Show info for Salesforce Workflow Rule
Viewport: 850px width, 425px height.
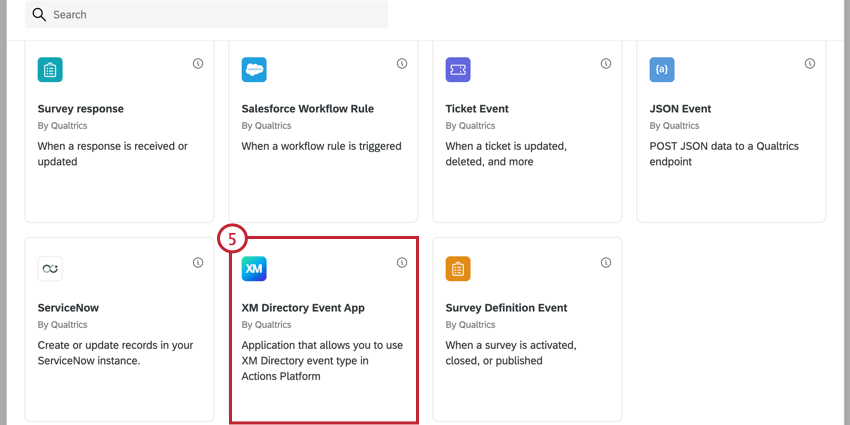tap(402, 63)
